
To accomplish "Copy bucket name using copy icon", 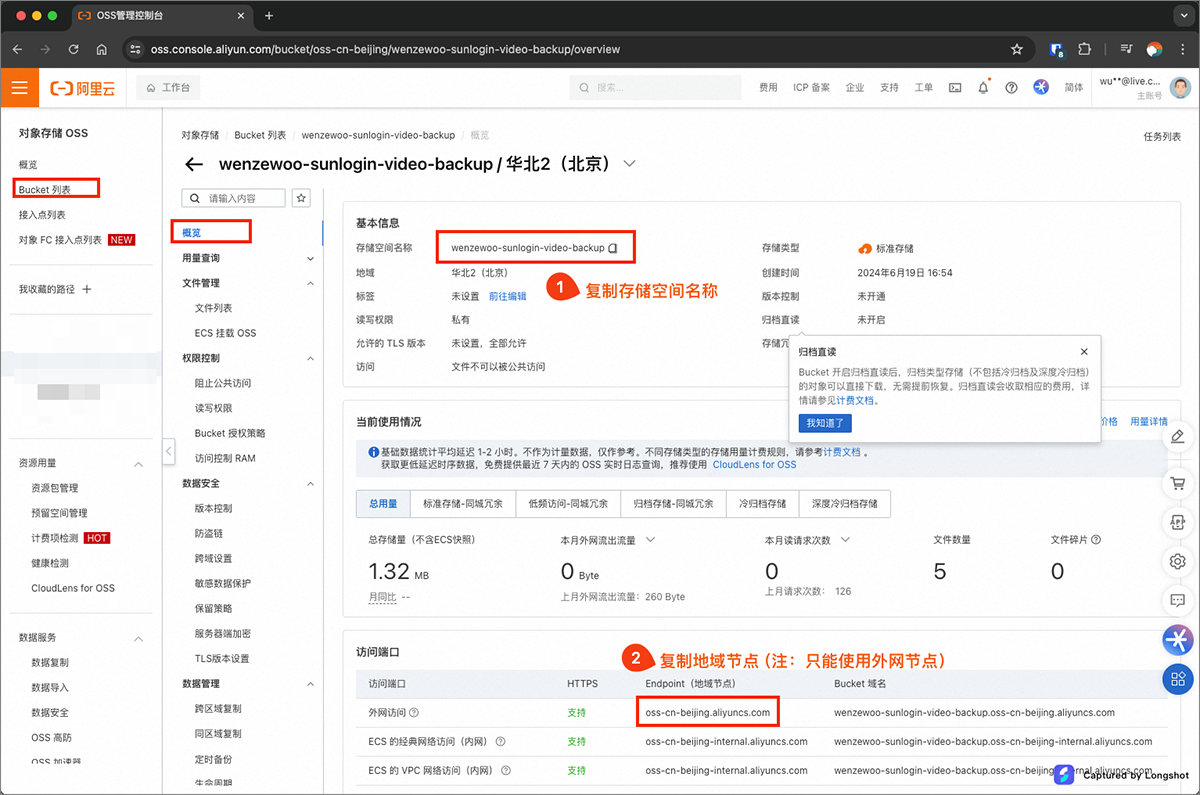I will coord(614,248).
